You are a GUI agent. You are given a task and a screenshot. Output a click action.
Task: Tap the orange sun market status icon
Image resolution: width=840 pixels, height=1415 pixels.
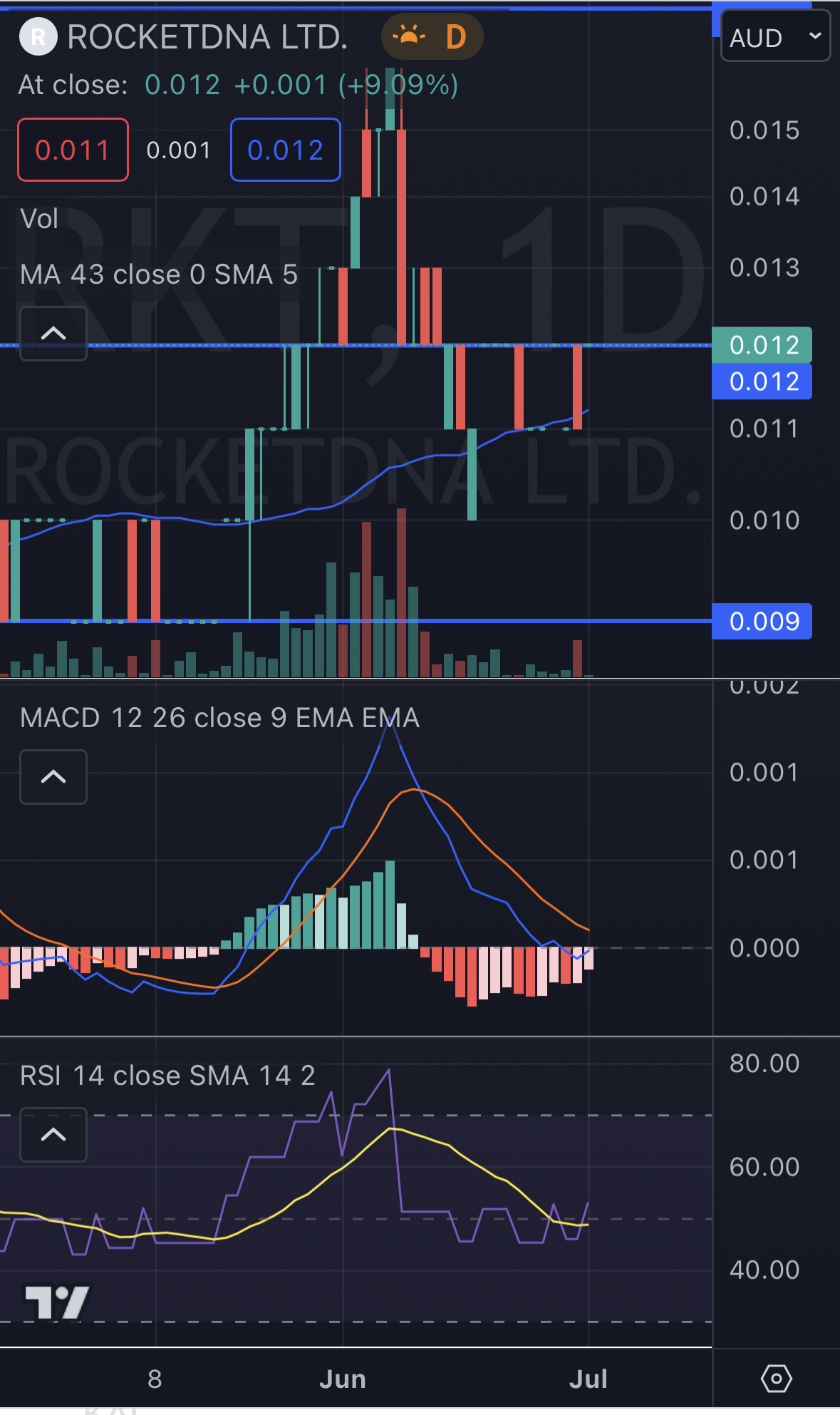409,36
